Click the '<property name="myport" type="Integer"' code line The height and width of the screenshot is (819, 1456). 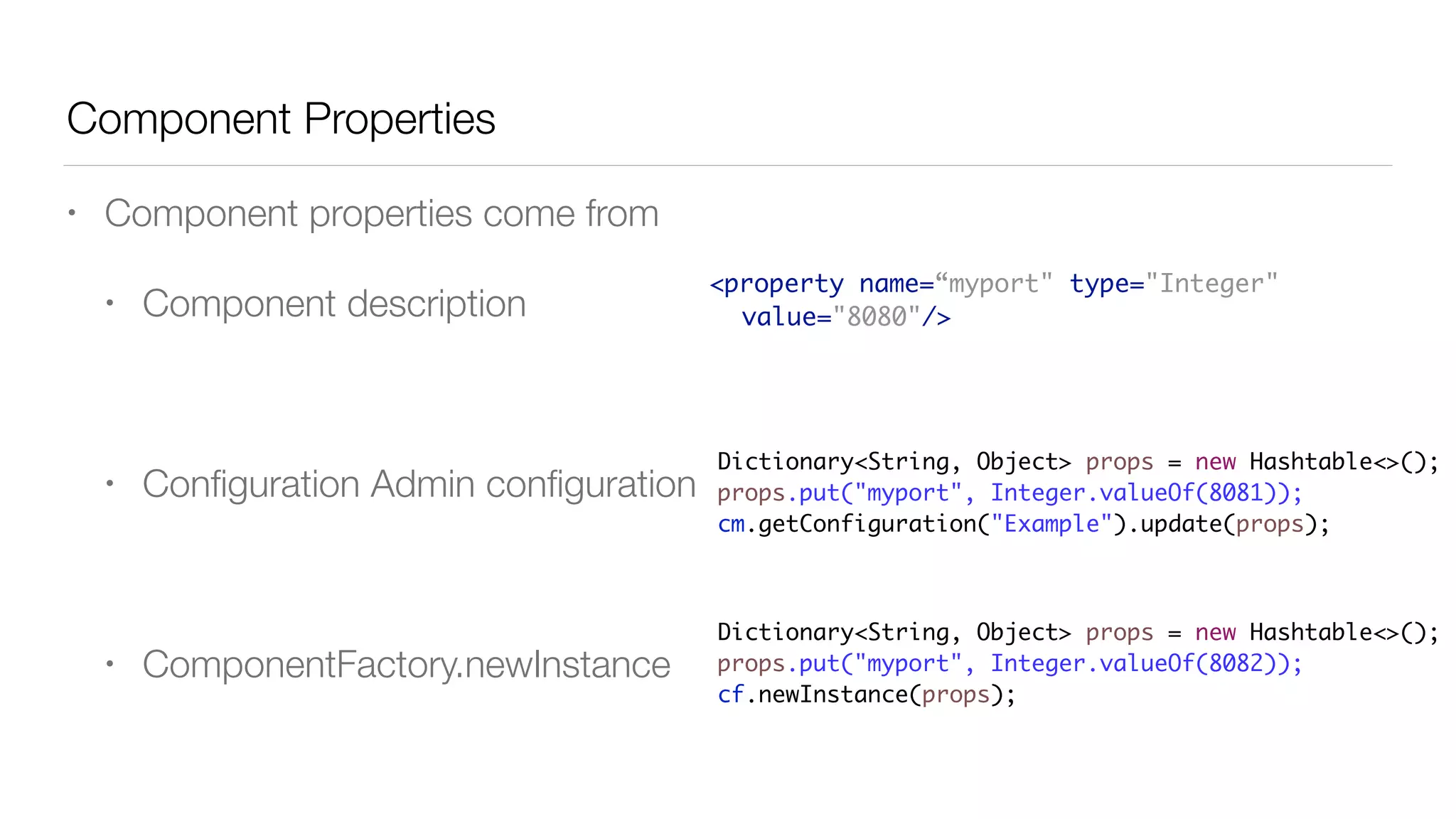point(994,284)
